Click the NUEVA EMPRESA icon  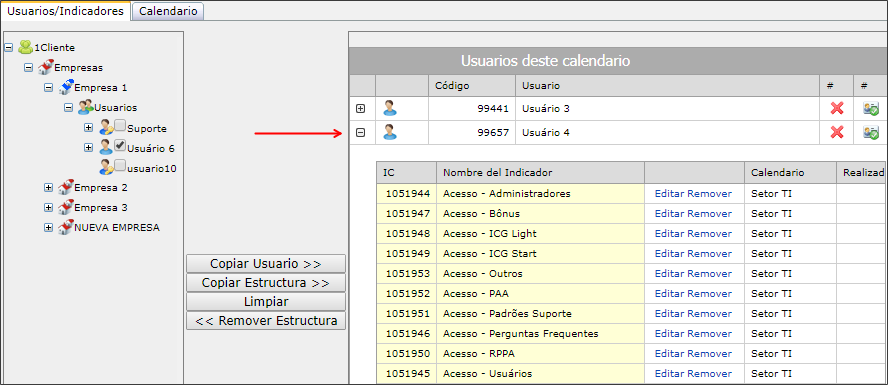tap(66, 227)
